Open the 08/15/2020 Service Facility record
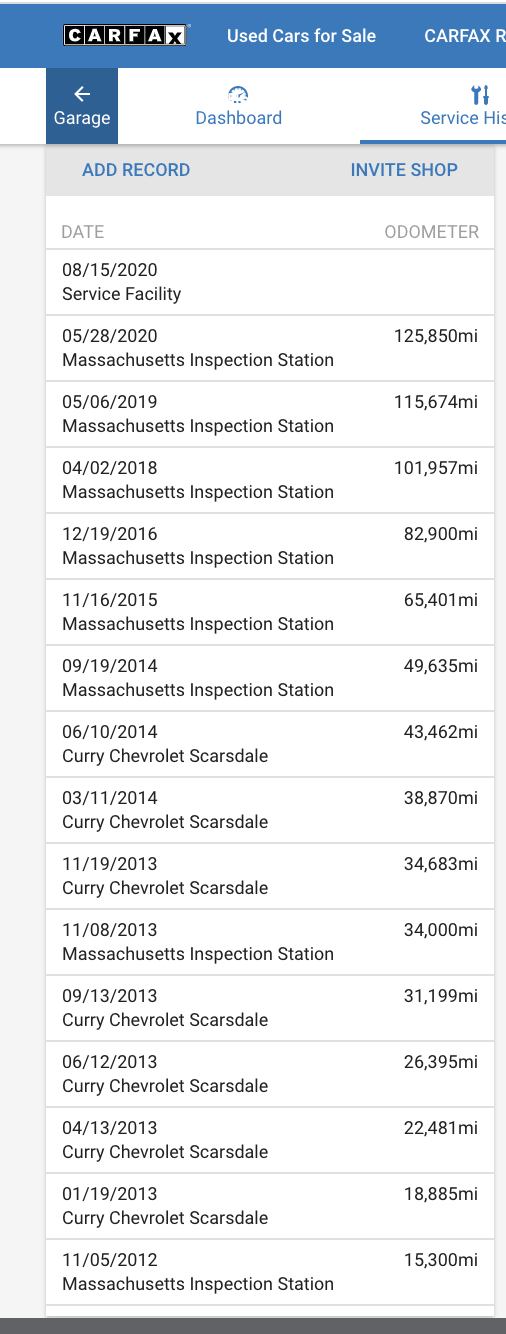This screenshot has height=1334, width=506. pos(270,282)
